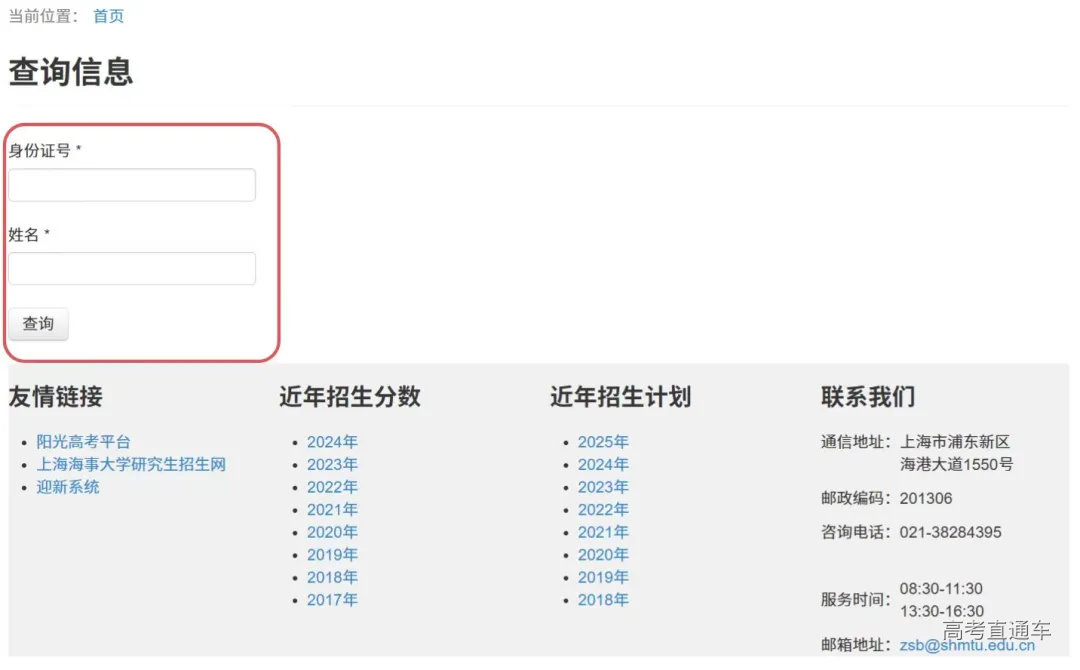The image size is (1080, 670).
Task: Open the 2017年 scores link
Action: tap(332, 599)
